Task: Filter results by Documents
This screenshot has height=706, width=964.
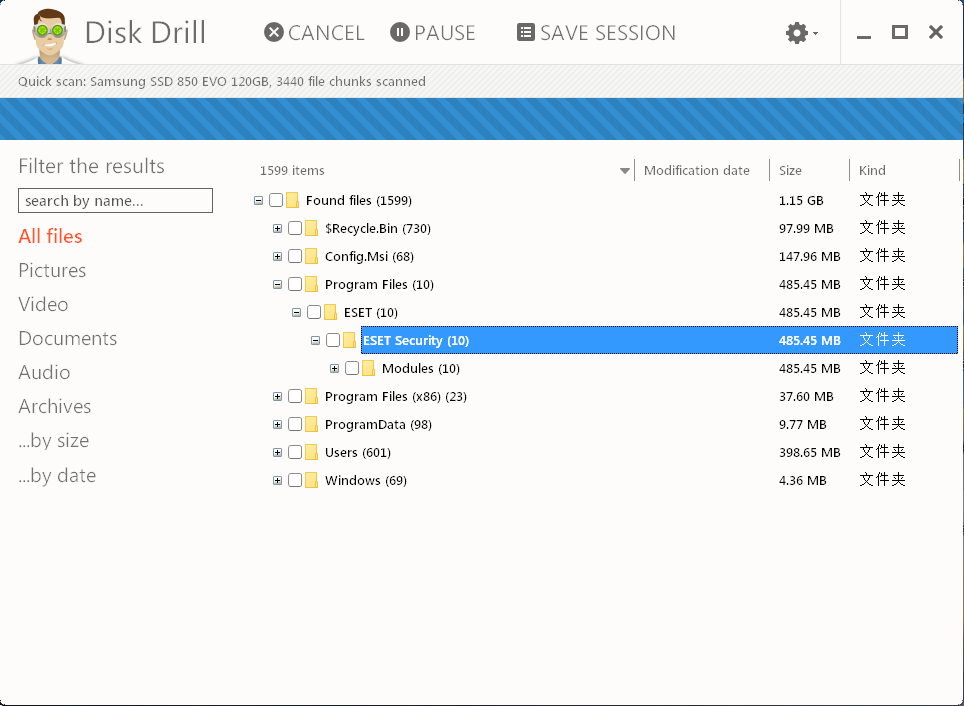Action: 68,338
